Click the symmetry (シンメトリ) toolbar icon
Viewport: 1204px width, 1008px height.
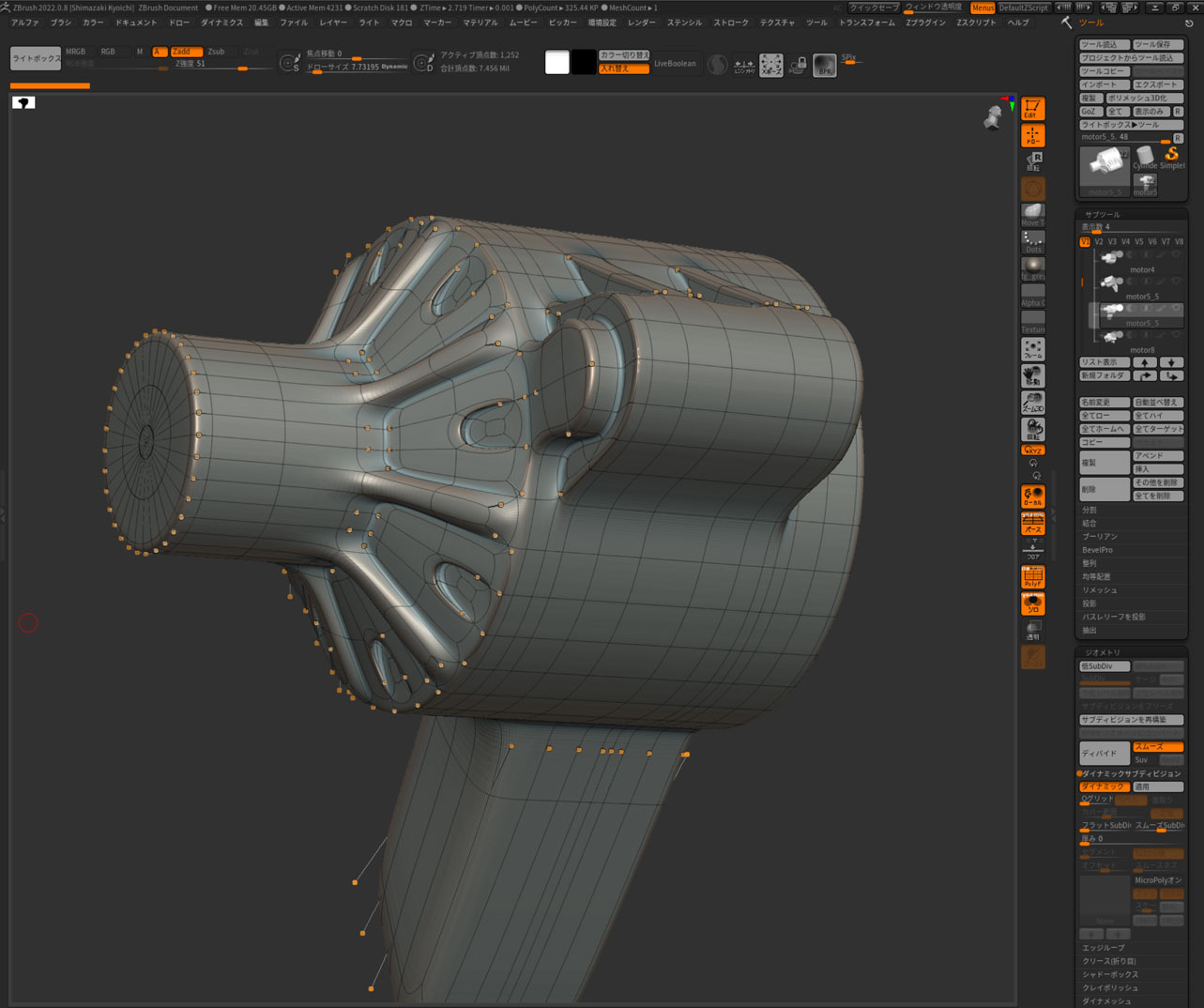tap(744, 65)
